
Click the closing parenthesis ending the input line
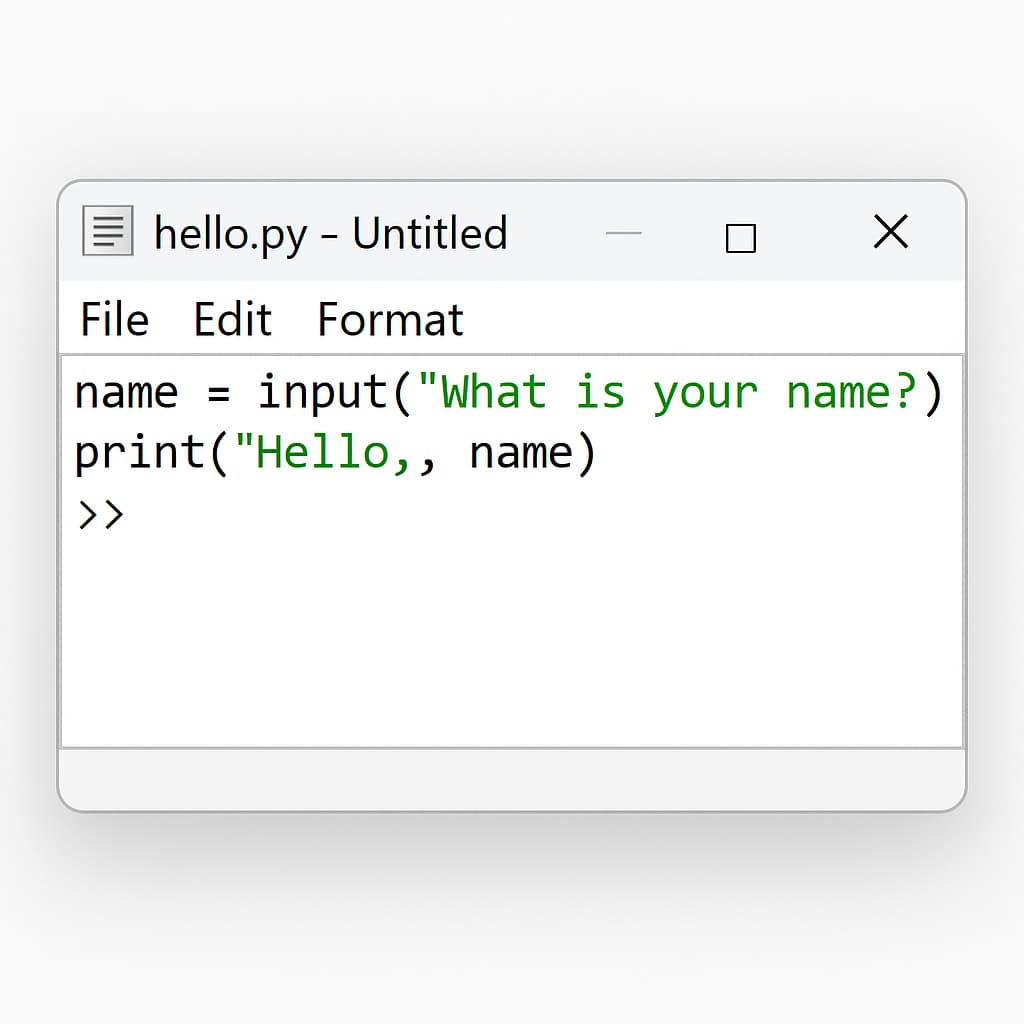[933, 393]
